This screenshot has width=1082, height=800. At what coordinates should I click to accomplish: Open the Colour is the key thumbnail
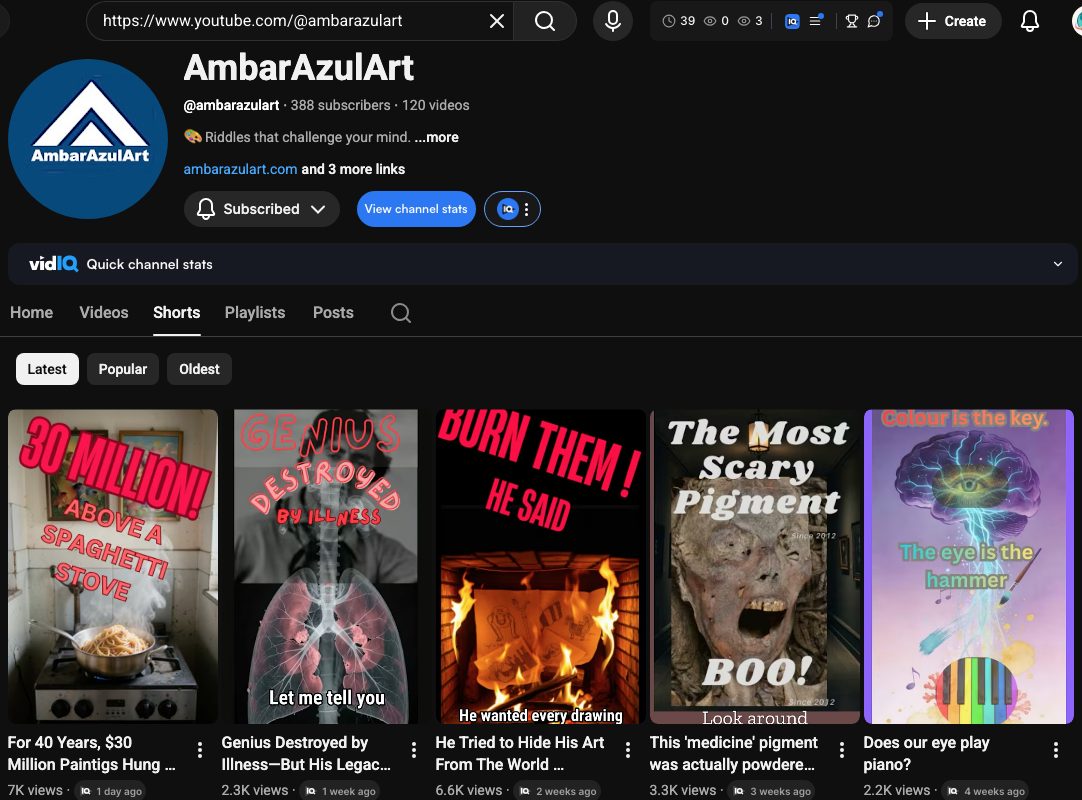[969, 567]
